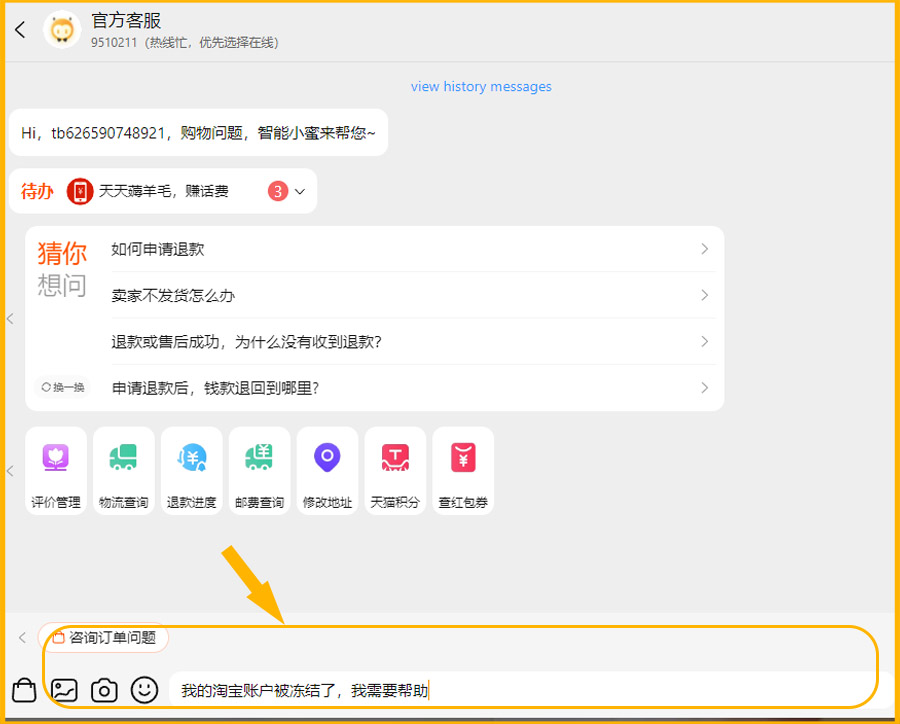
Task: Click the view history messages link
Action: click(481, 87)
